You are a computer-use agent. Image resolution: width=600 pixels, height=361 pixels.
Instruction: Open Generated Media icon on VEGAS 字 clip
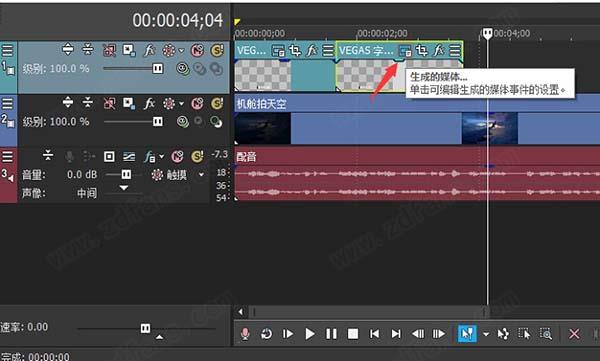point(404,51)
